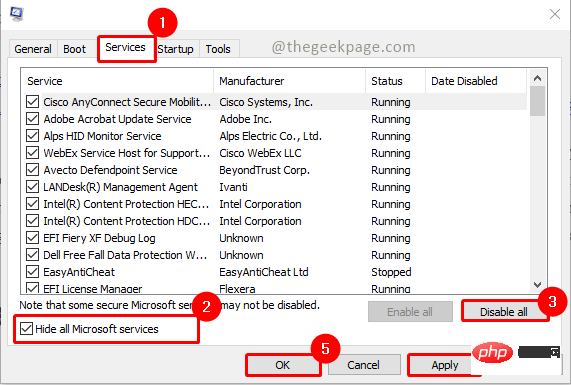Close the System Configuration window

555,14
